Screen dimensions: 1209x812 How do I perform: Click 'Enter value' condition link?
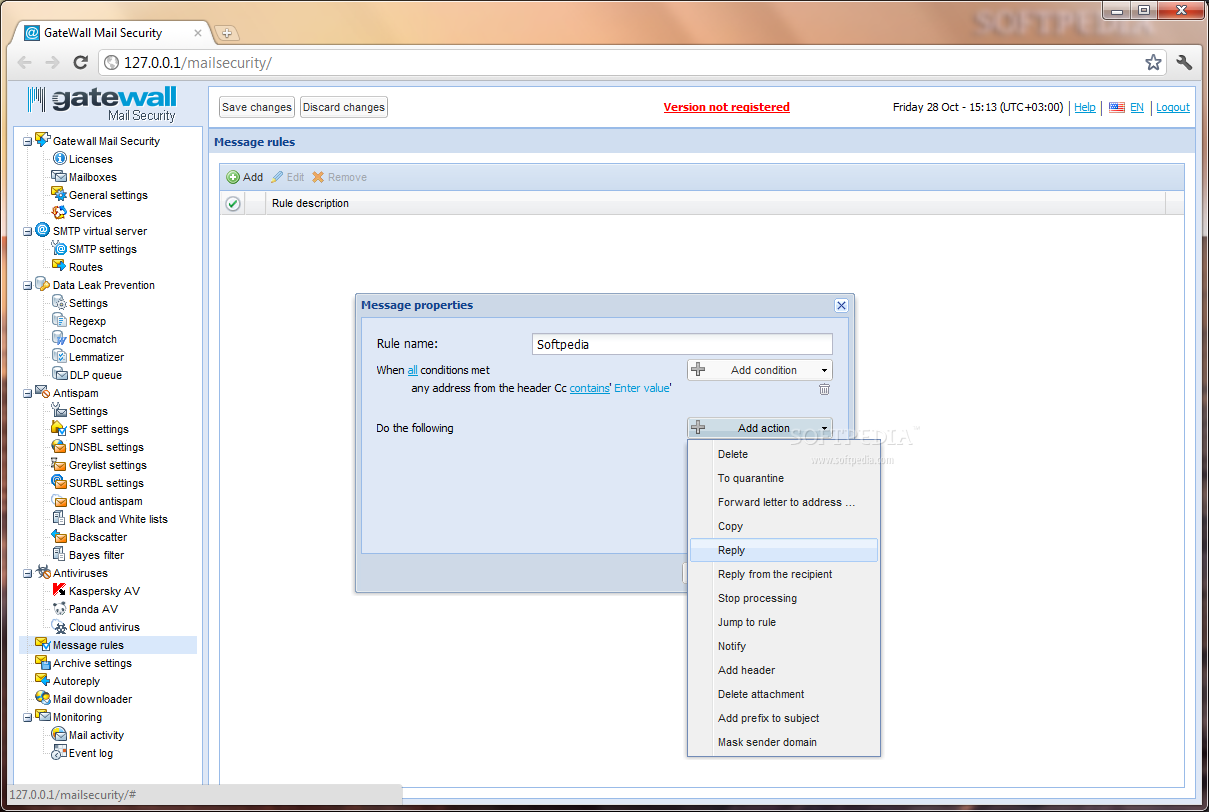coord(641,388)
